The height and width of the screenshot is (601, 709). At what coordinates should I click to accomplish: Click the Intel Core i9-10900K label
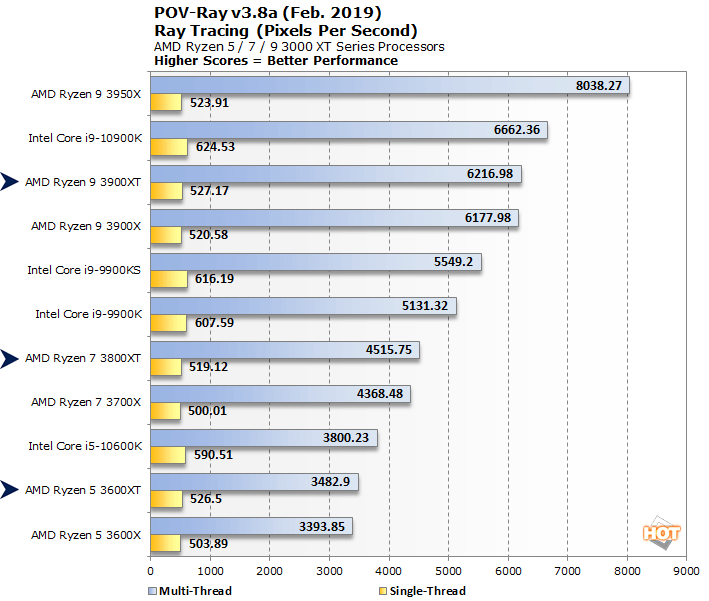85,138
